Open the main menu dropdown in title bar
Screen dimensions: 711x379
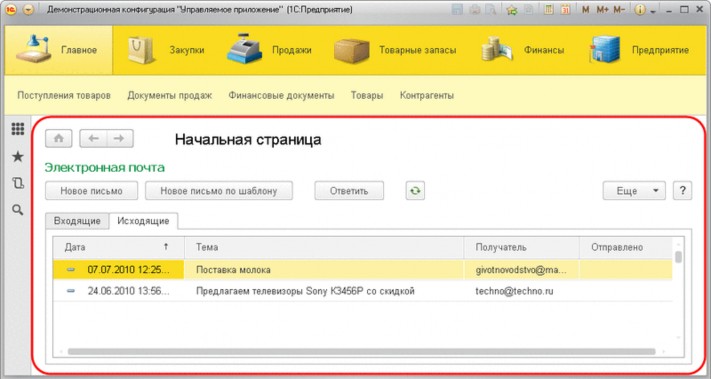28,10
